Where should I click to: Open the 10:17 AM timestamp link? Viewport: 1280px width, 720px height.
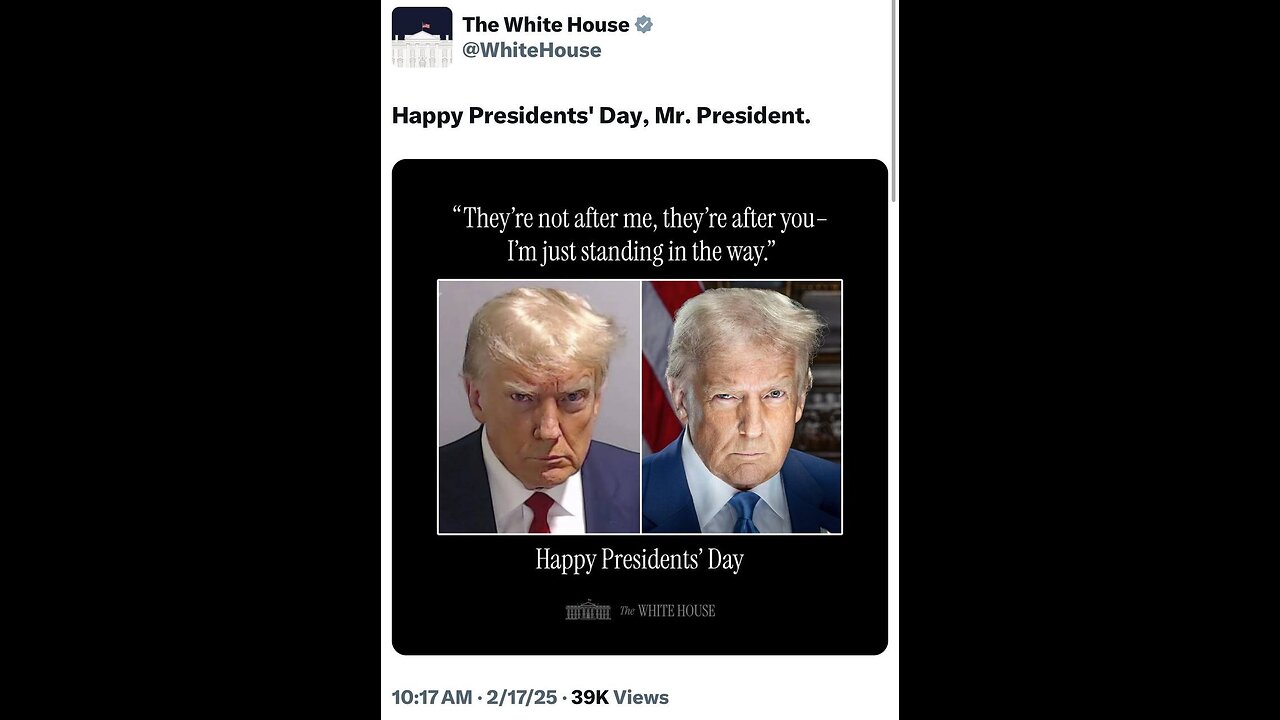point(432,698)
